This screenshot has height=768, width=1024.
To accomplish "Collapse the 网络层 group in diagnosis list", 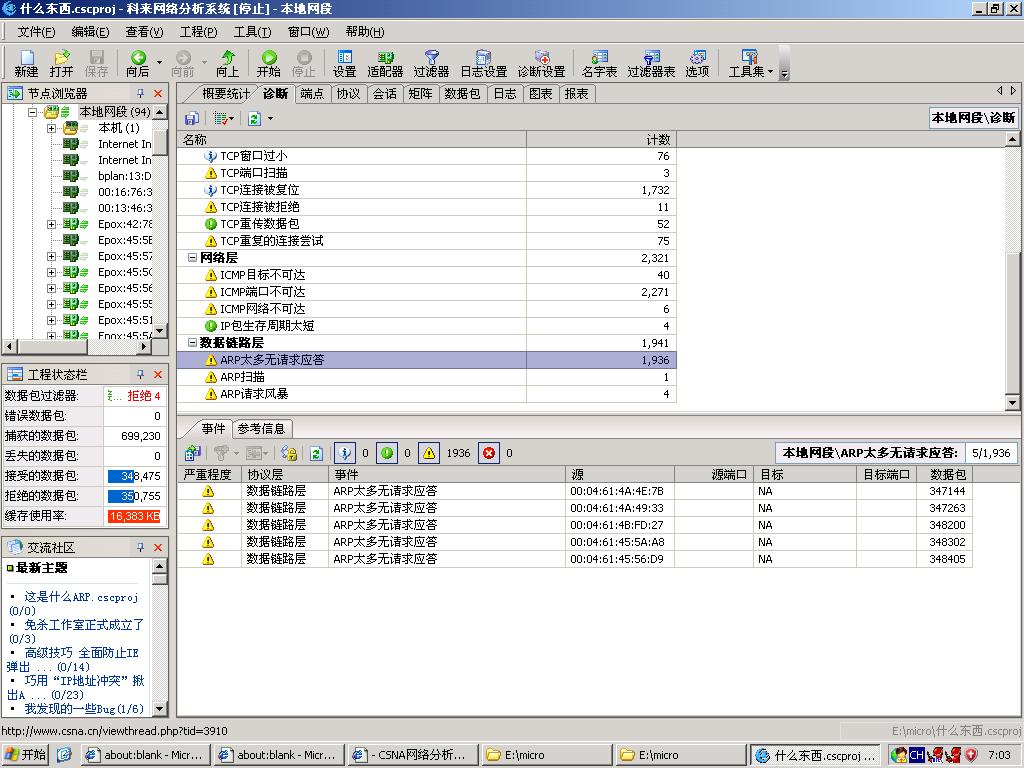I will (191, 258).
